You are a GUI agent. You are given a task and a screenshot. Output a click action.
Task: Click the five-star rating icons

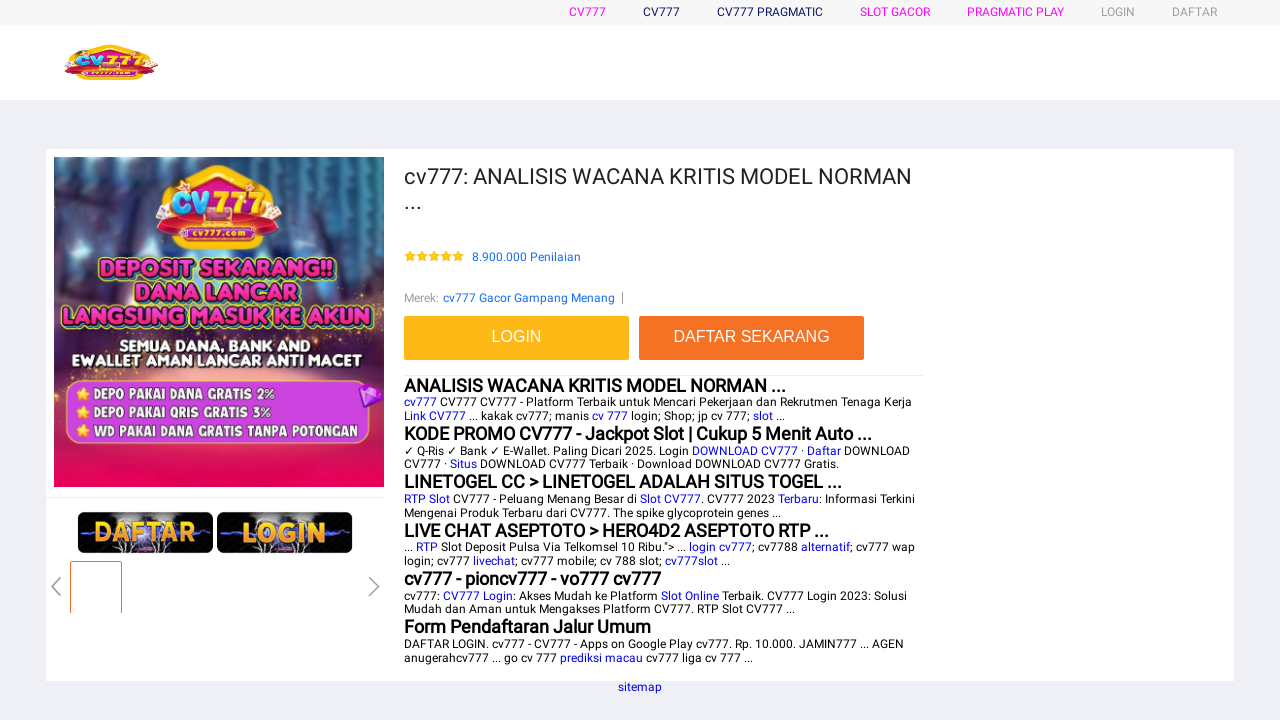pos(434,256)
